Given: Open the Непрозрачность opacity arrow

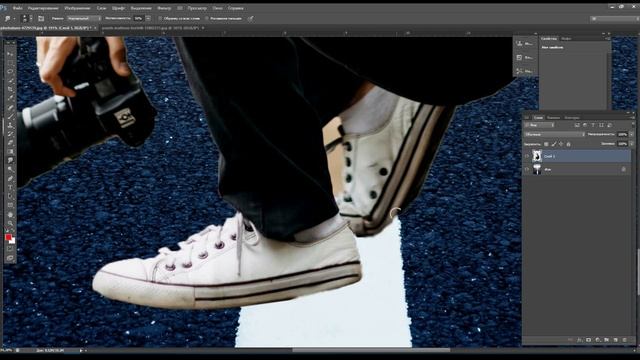Looking at the screenshot, I should [631, 134].
